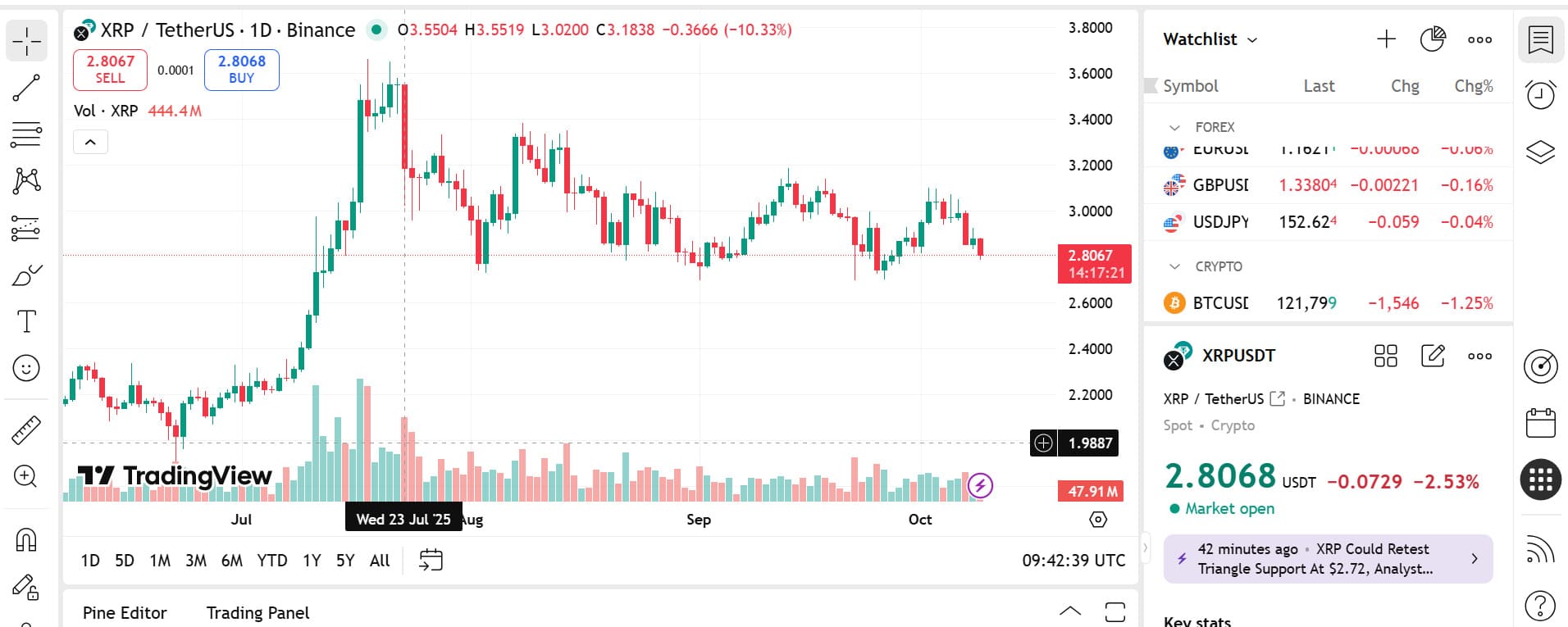Viewport: 1568px width, 627px height.
Task: Collapse the CRYPTO watchlist section
Action: 1174,267
